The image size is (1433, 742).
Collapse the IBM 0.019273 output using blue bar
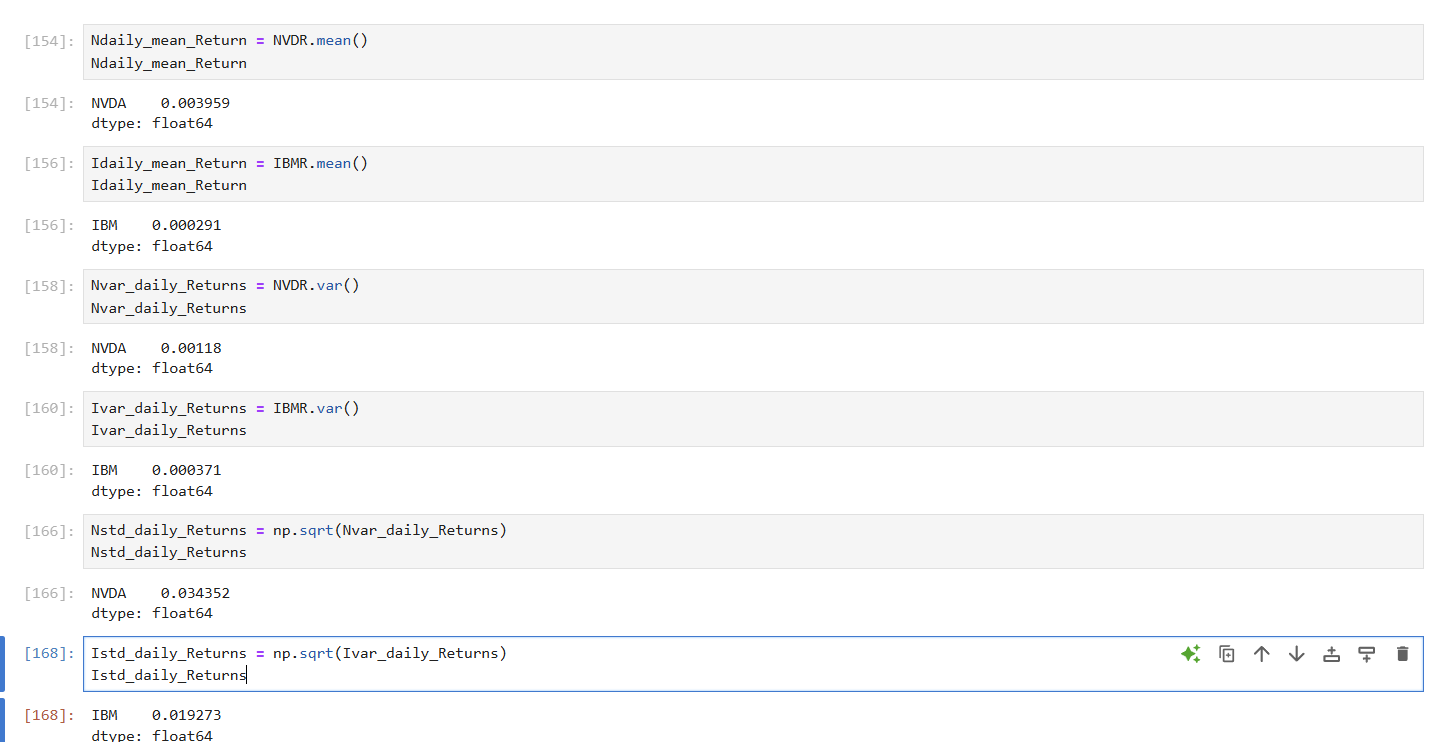(x=3, y=721)
